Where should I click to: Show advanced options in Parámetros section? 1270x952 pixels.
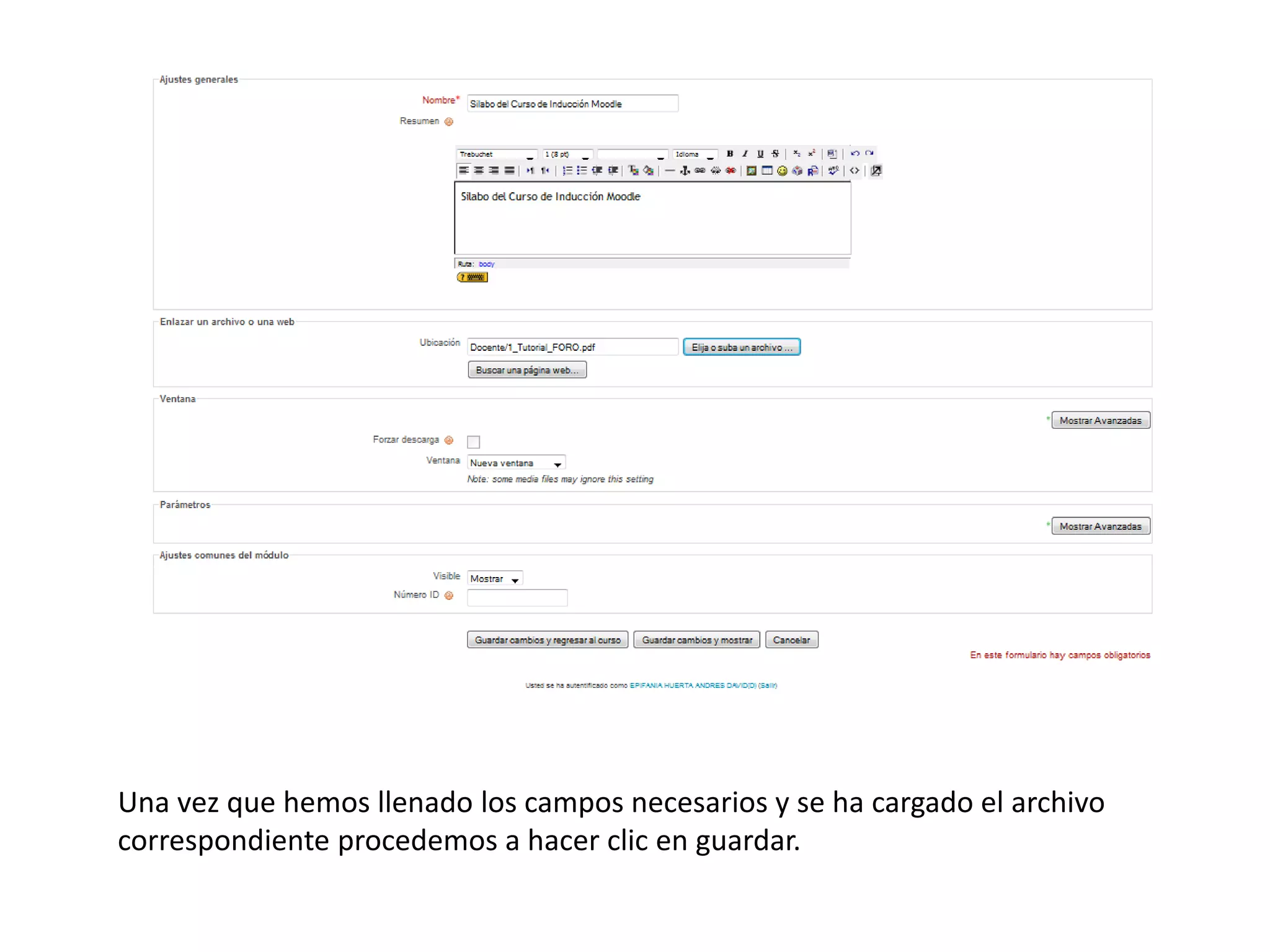pos(1100,526)
